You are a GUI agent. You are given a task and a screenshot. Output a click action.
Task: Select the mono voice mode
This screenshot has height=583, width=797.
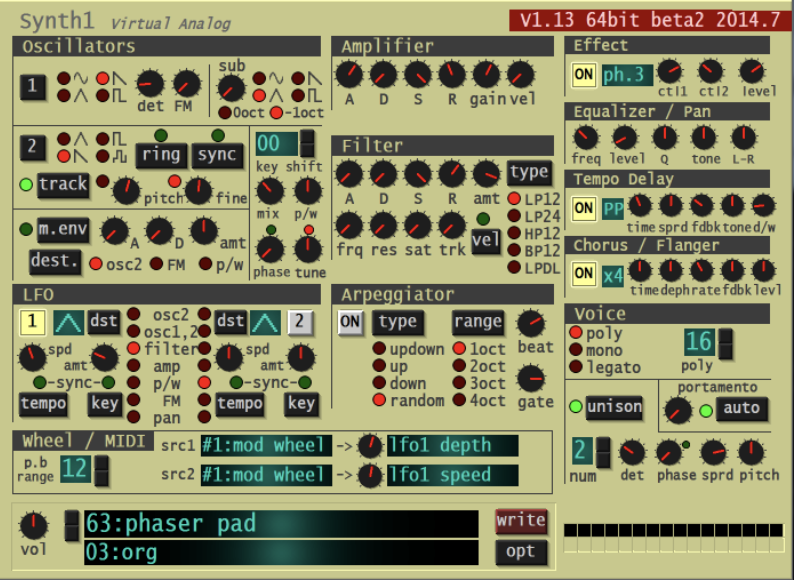(x=577, y=351)
